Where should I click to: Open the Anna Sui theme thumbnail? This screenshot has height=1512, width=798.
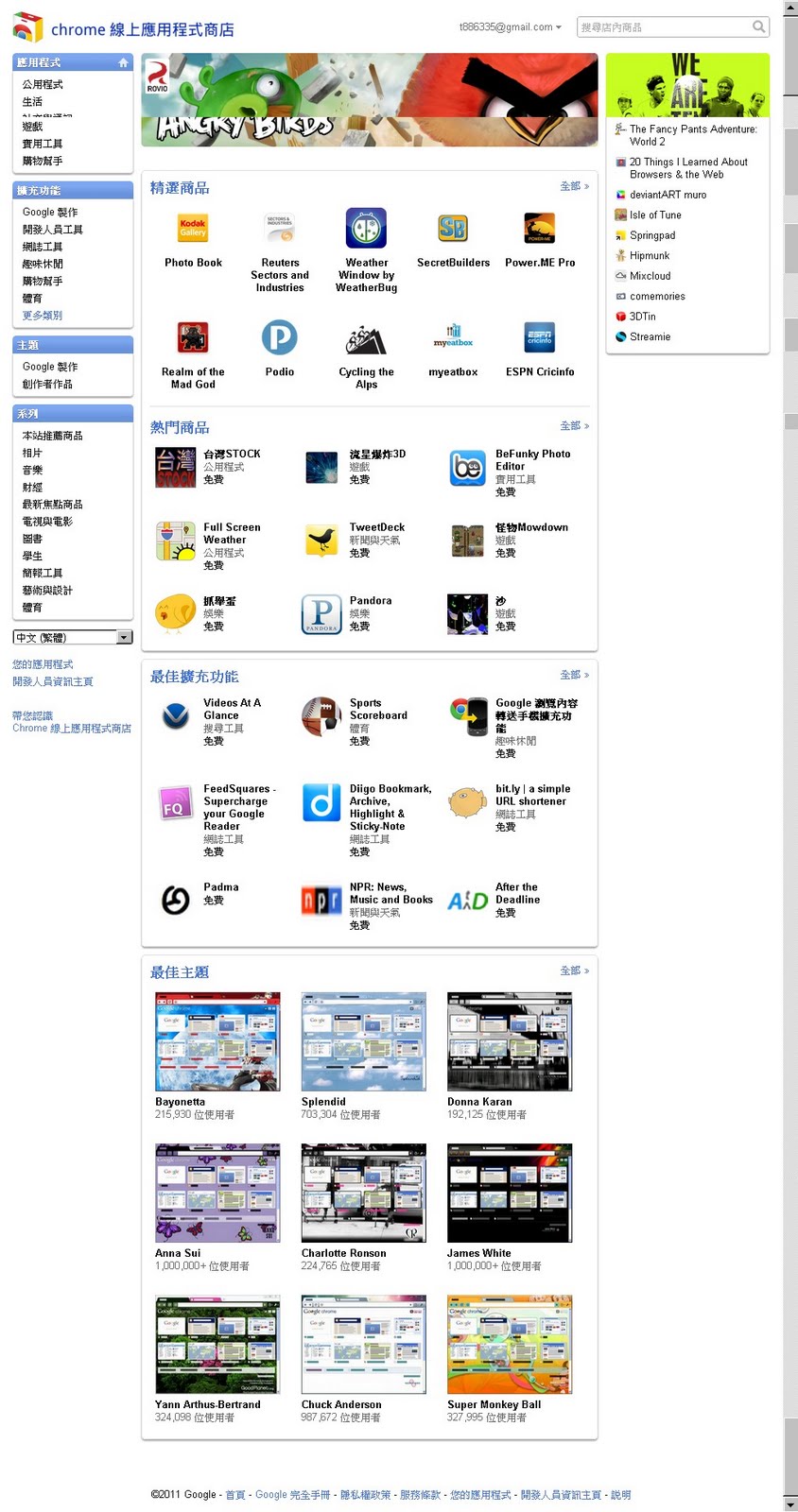pos(217,1193)
